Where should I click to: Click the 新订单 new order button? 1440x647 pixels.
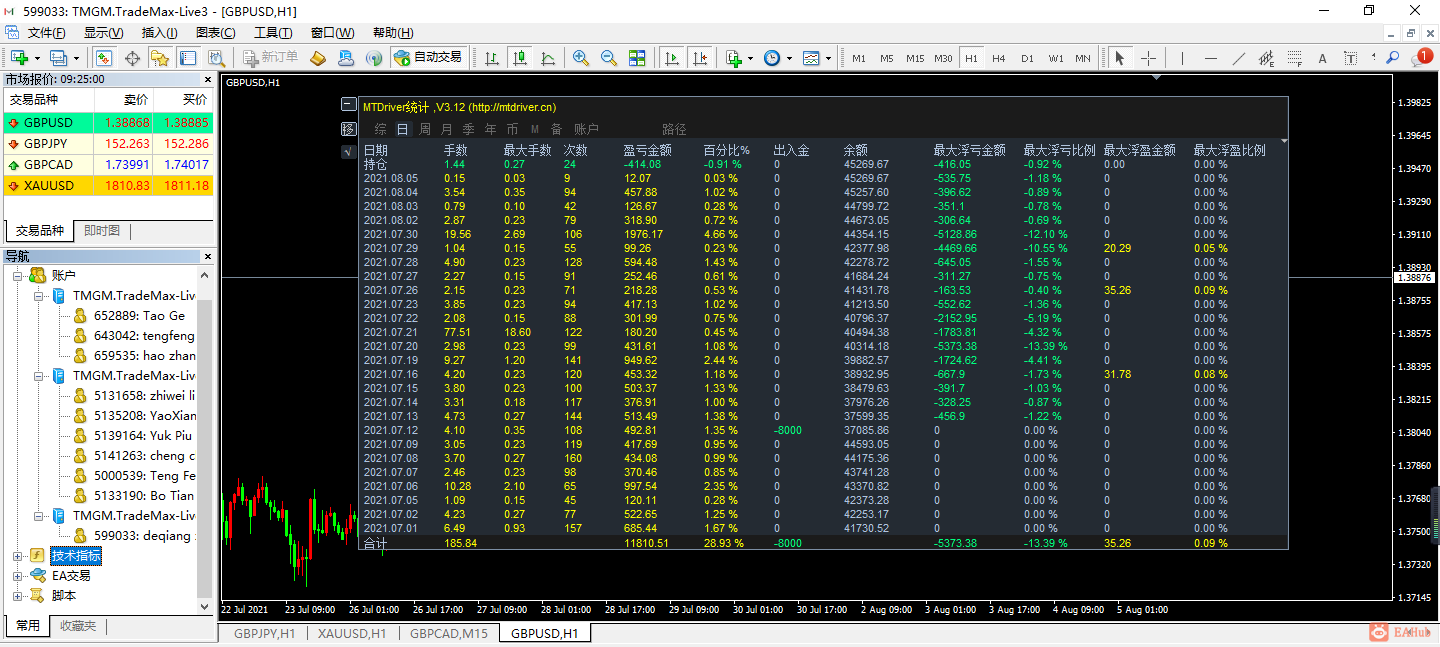point(270,58)
